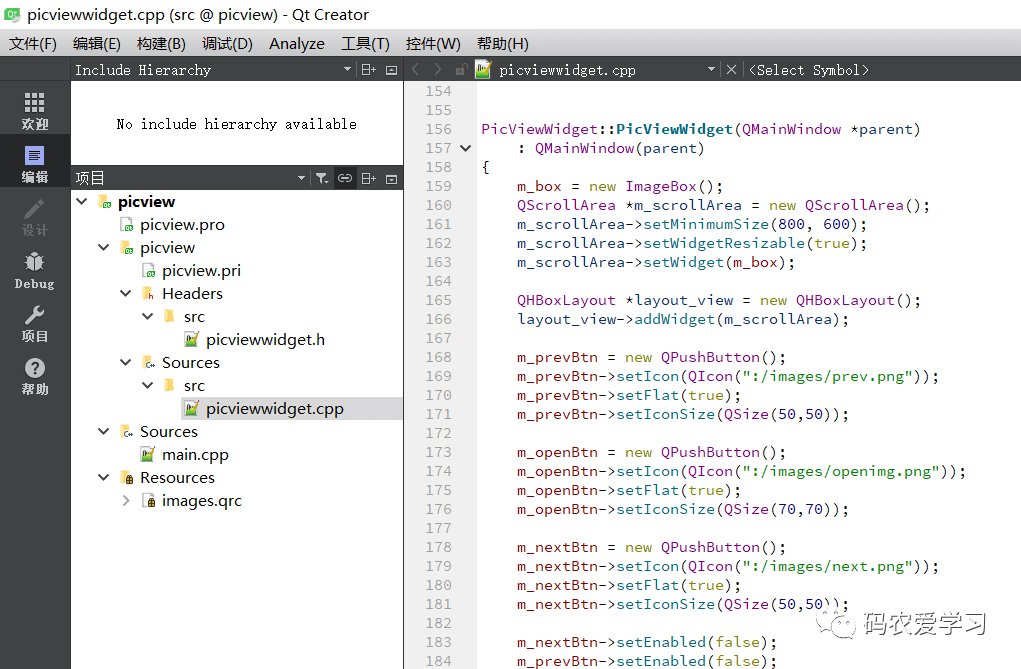
Task: Collapse the src folder under Headers
Action: [148, 317]
